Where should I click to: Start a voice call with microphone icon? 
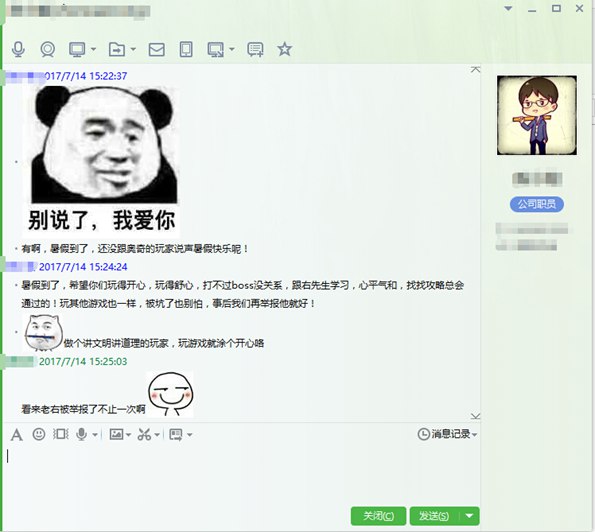tap(18, 49)
